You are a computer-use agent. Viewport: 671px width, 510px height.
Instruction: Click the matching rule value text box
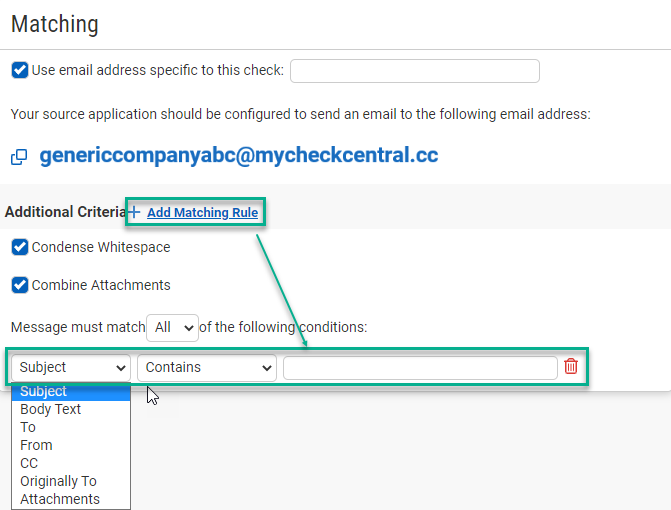[x=420, y=368]
